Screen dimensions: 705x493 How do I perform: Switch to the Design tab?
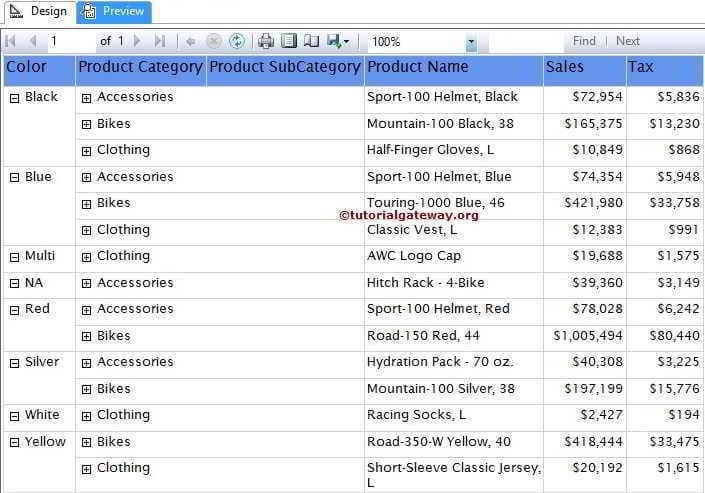pyautogui.click(x=39, y=11)
